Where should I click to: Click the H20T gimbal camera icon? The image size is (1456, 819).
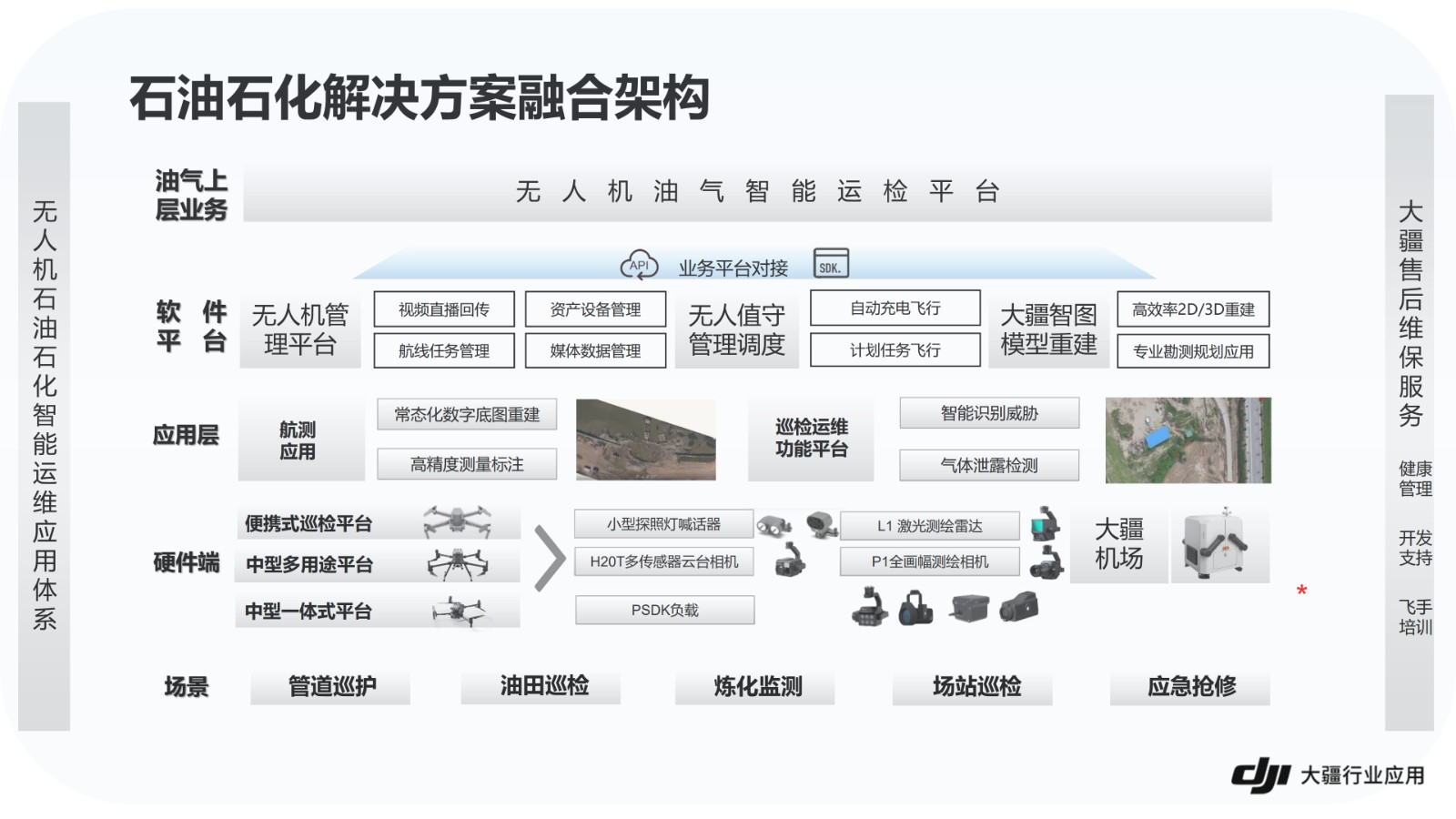[789, 560]
